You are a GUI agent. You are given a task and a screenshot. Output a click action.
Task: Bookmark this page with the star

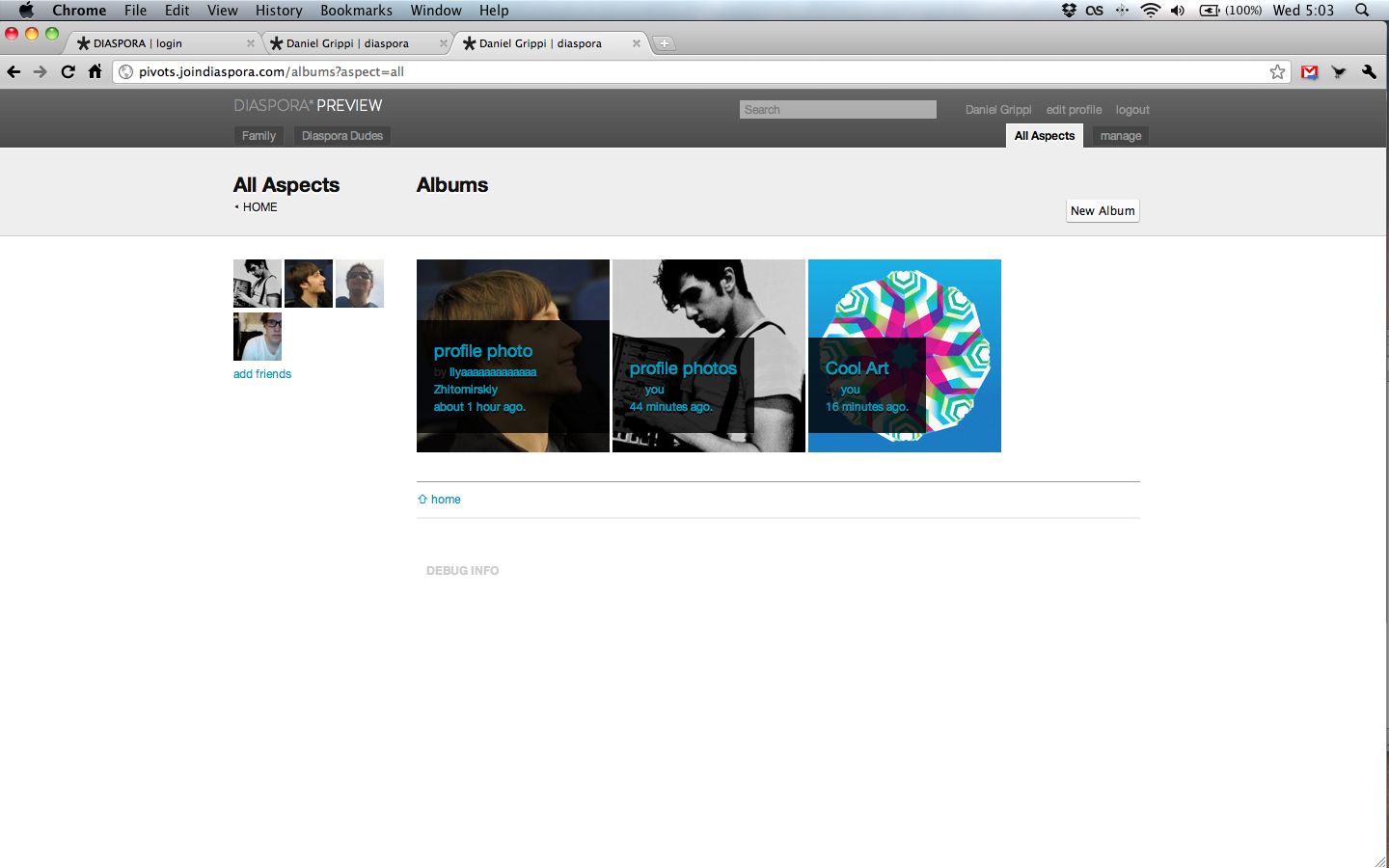[x=1277, y=71]
